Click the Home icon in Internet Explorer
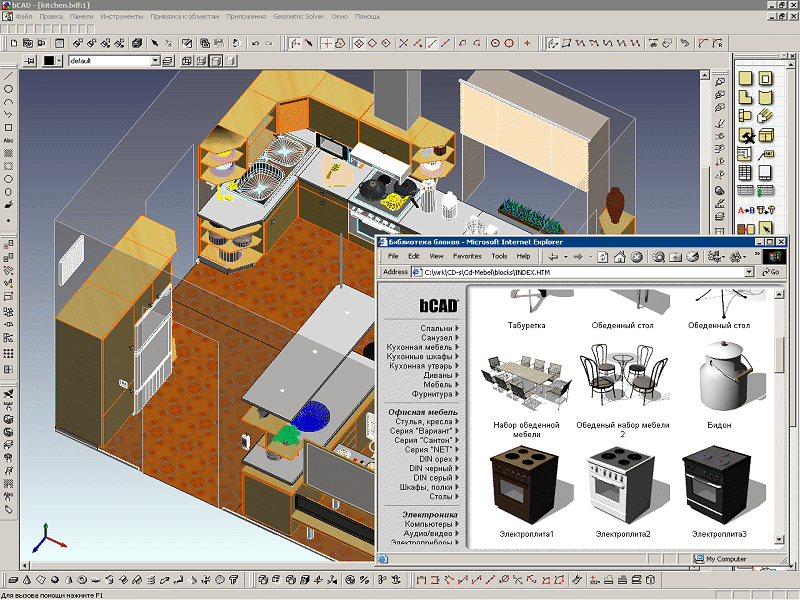 coord(618,257)
